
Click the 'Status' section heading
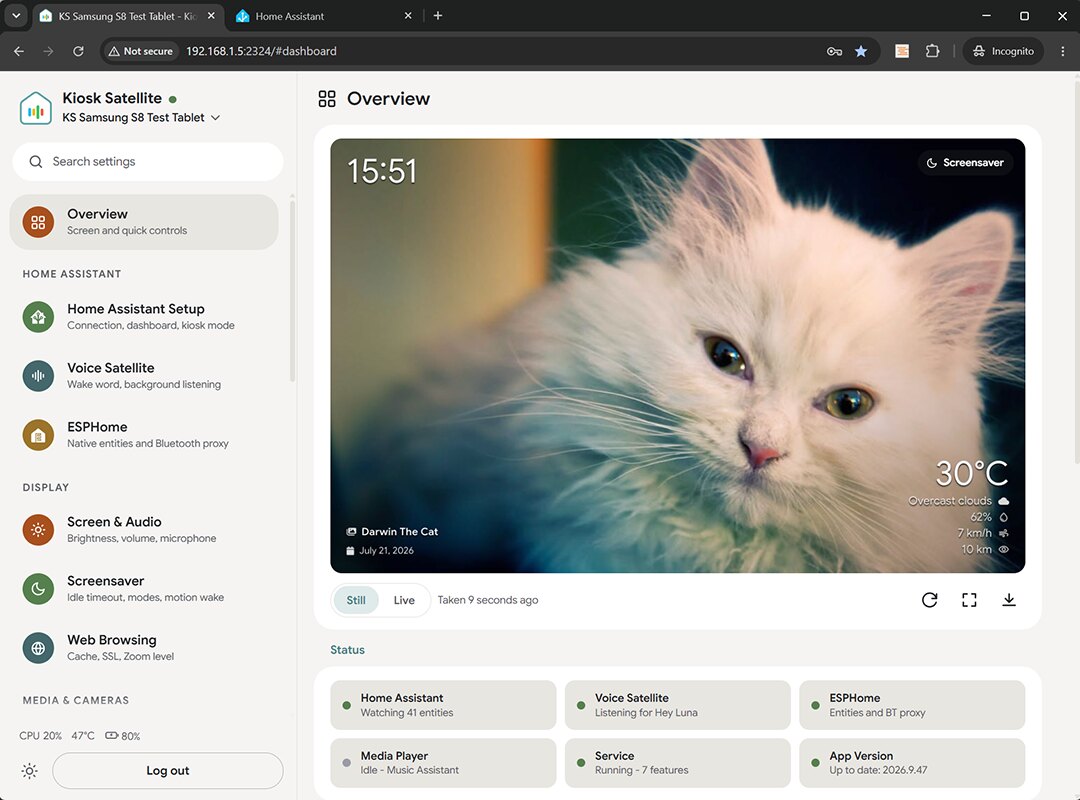click(347, 650)
